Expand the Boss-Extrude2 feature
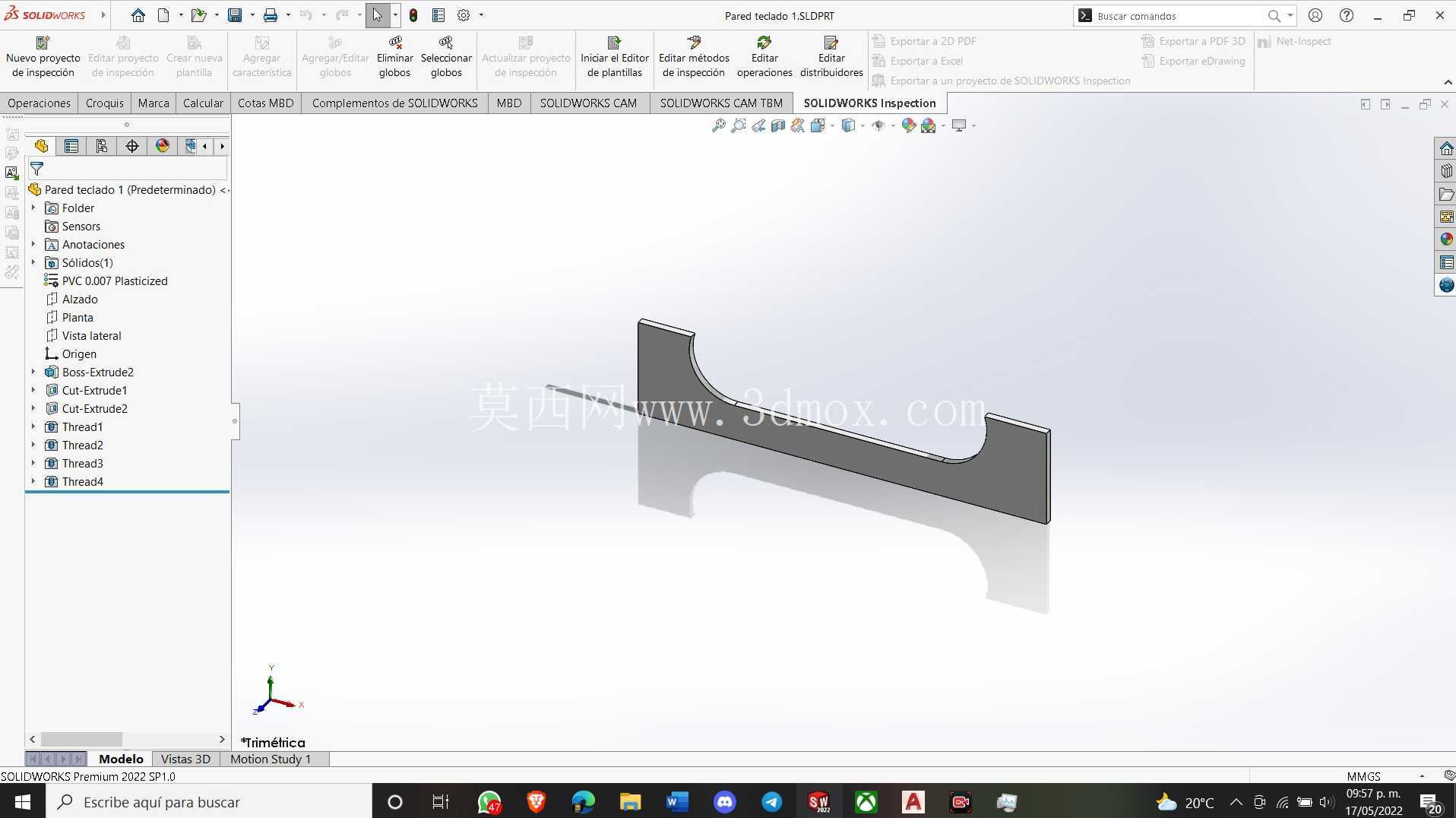This screenshot has height=818, width=1456. (33, 372)
